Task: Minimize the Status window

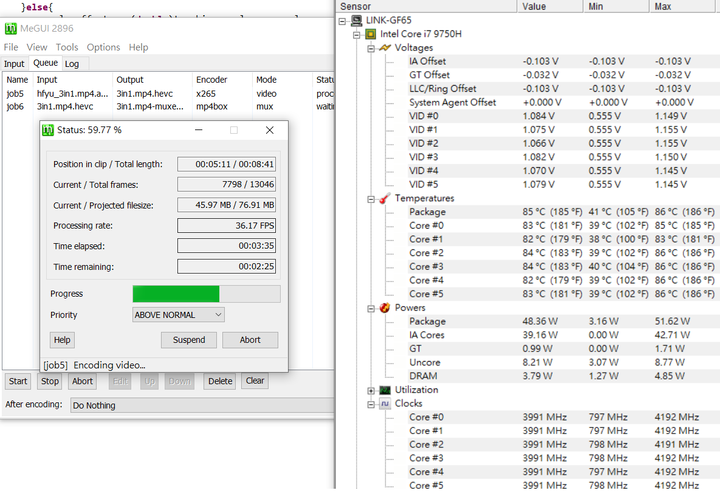Action: click(198, 130)
